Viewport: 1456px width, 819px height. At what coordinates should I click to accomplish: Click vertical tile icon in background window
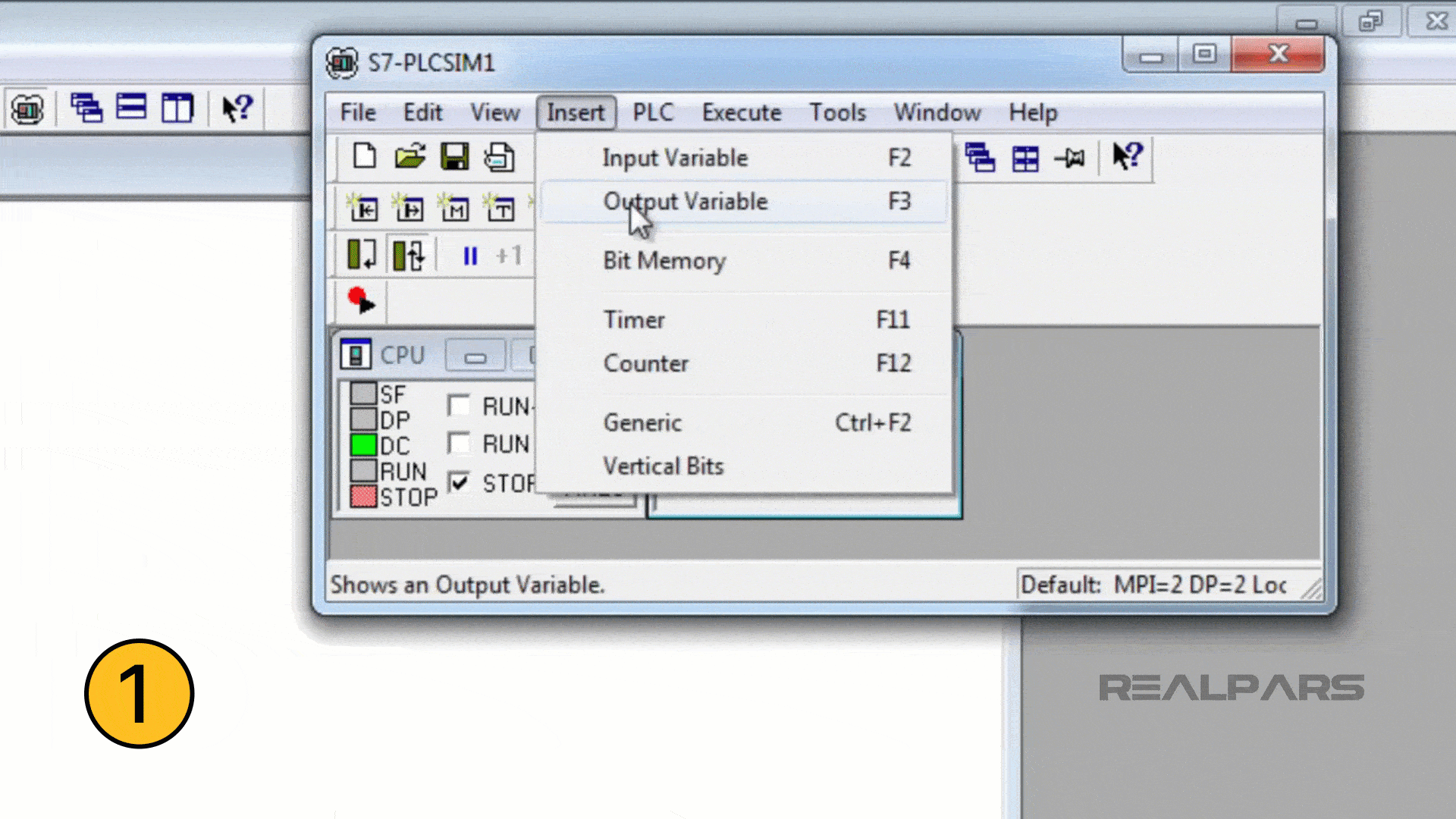[177, 108]
